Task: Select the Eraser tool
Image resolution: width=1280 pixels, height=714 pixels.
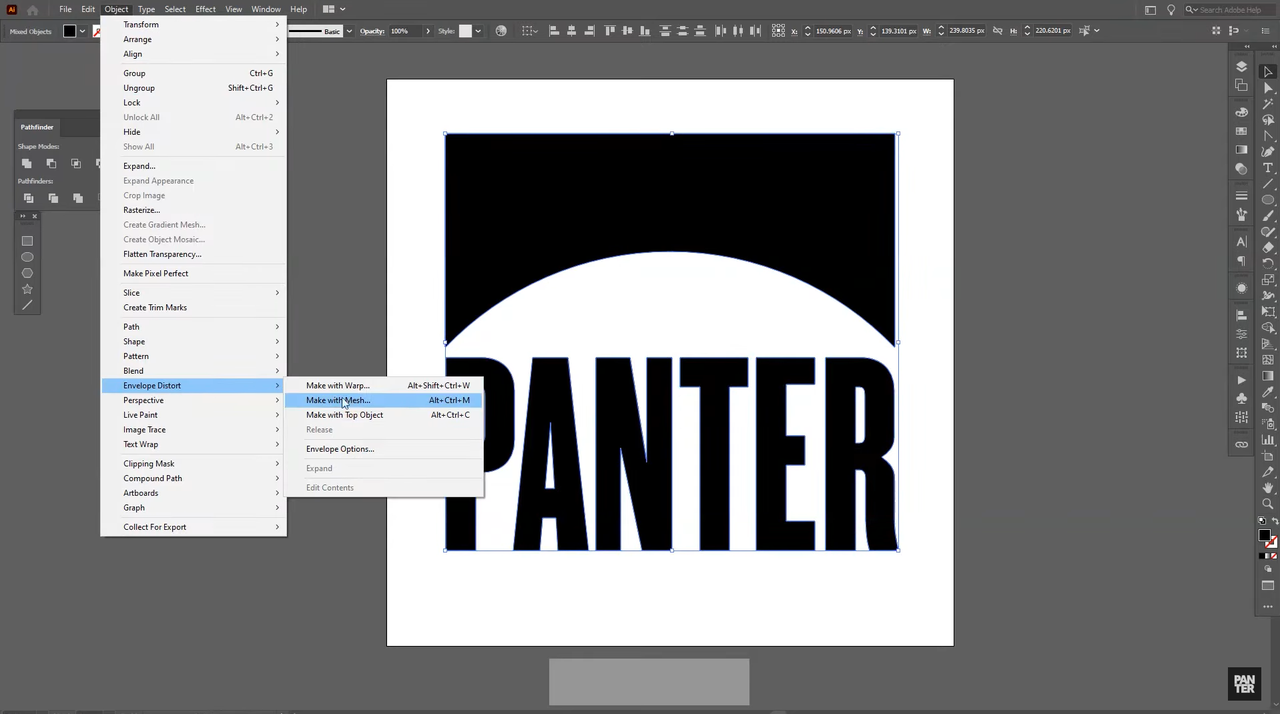Action: (1268, 248)
